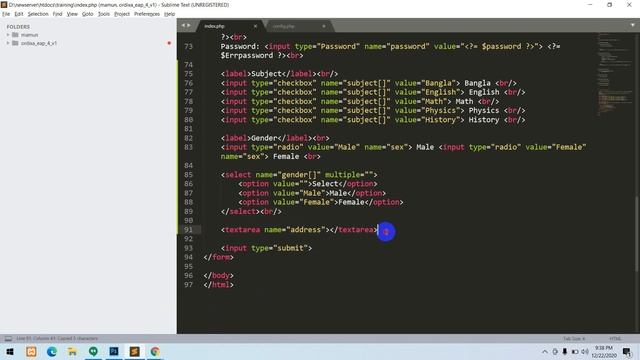
Task: Click line number 97 in the gutter
Action: point(188,285)
